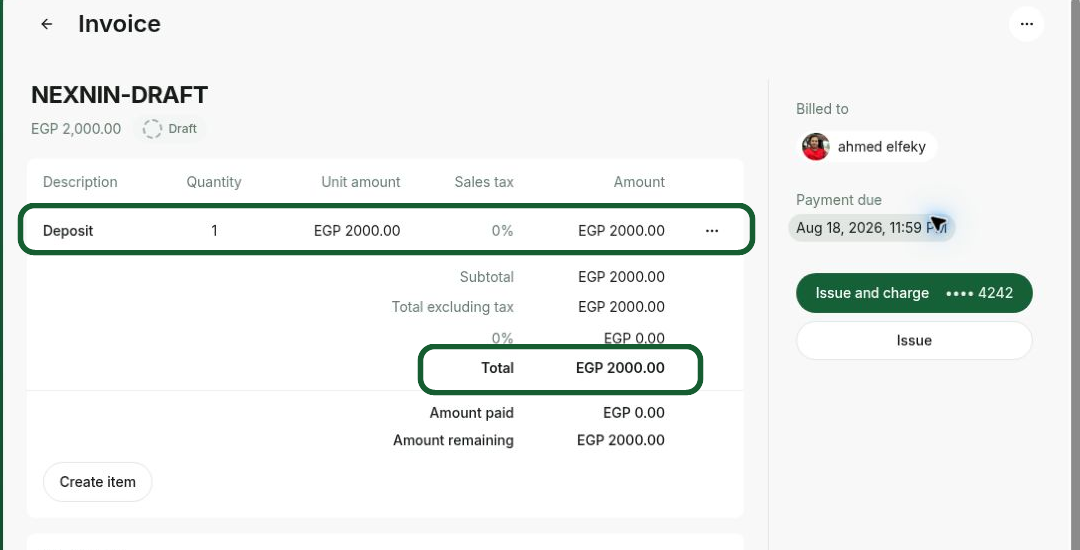Edit the payment due date field

coord(871,228)
